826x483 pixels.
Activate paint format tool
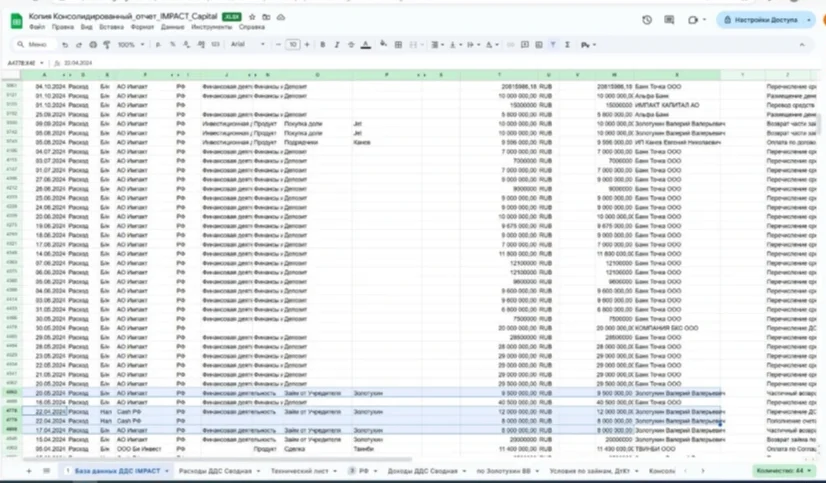pyautogui.click(x=107, y=45)
